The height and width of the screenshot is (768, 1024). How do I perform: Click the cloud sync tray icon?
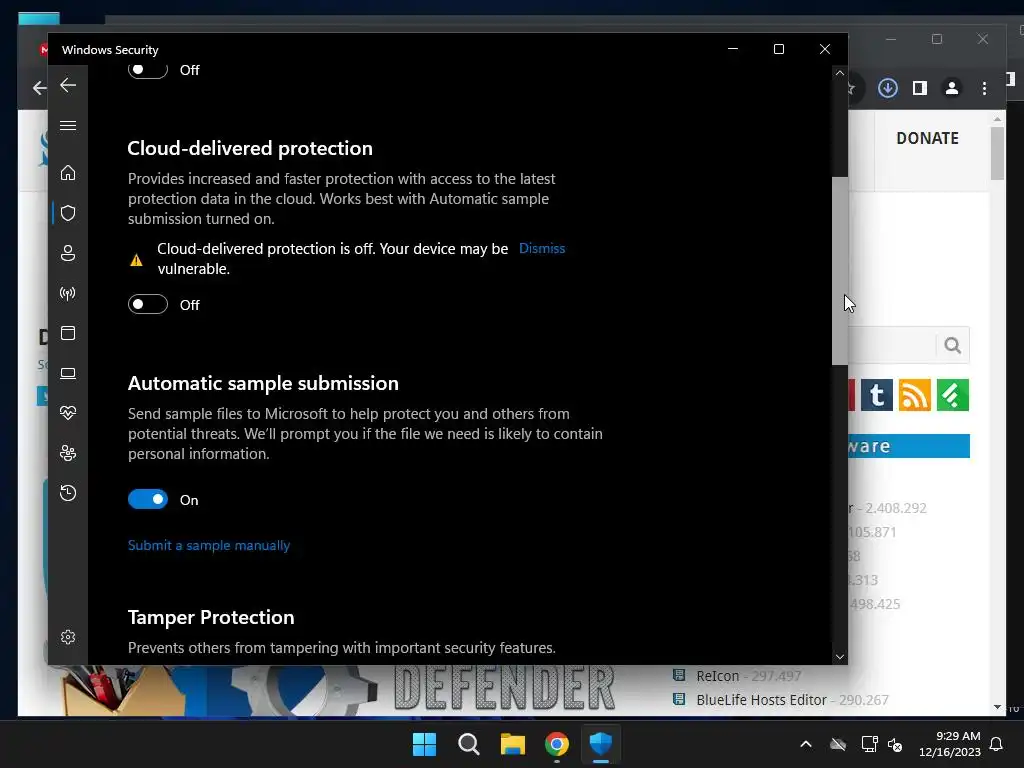(838, 744)
